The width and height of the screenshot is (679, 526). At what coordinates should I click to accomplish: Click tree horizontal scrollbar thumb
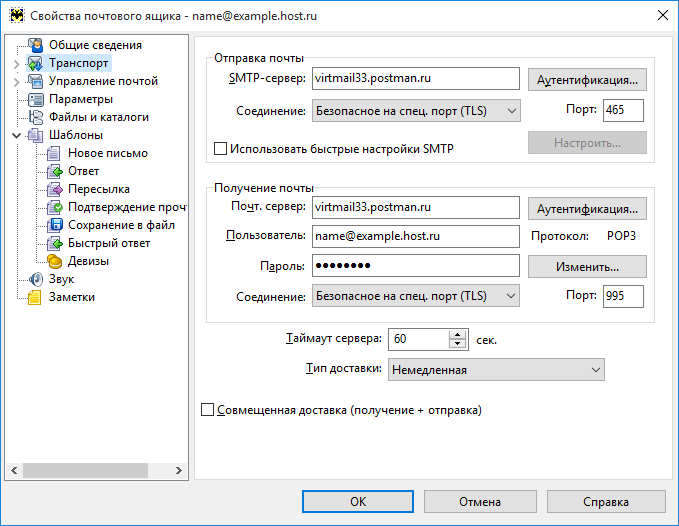pos(85,470)
